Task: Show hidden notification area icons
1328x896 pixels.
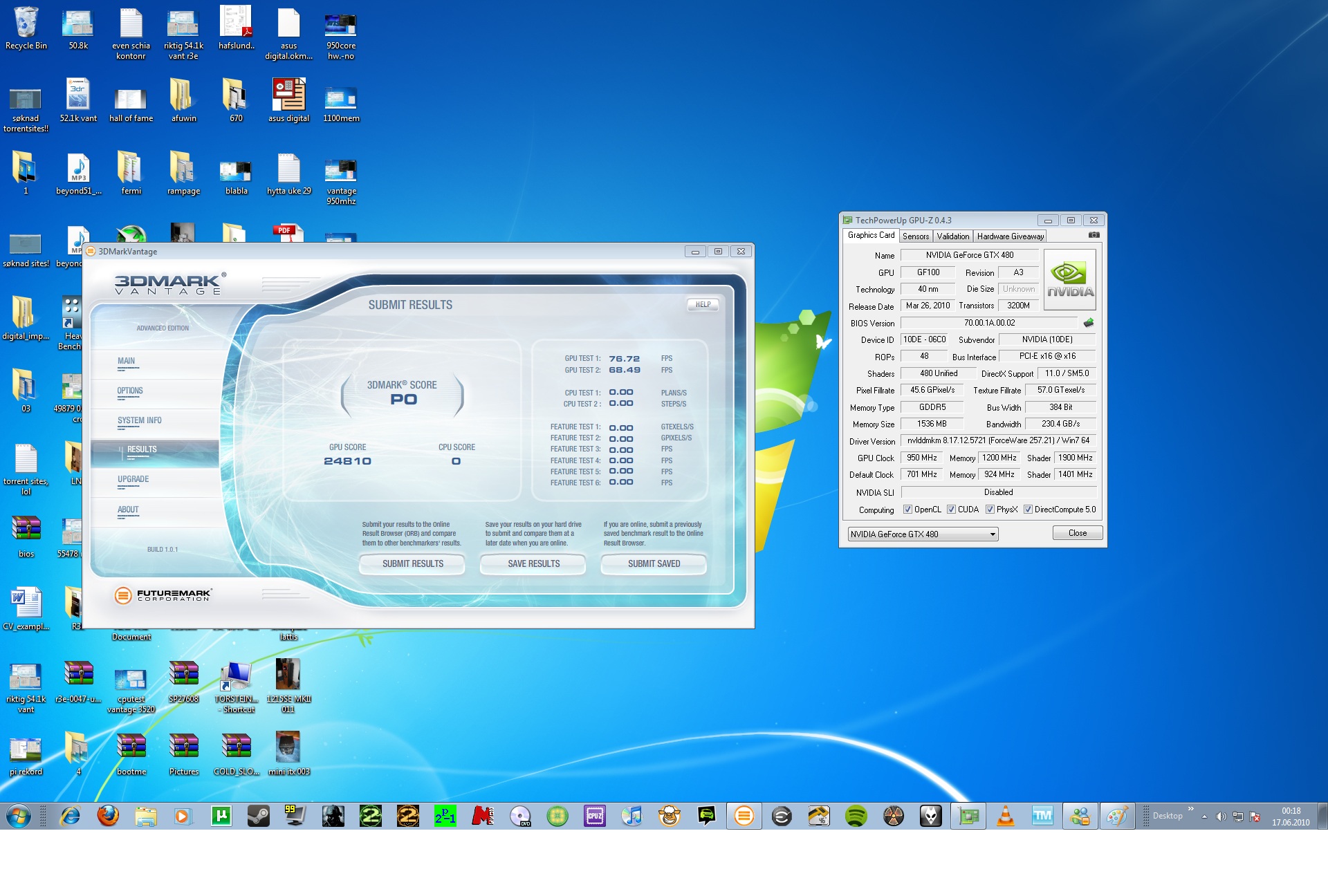Action: 1204,816
